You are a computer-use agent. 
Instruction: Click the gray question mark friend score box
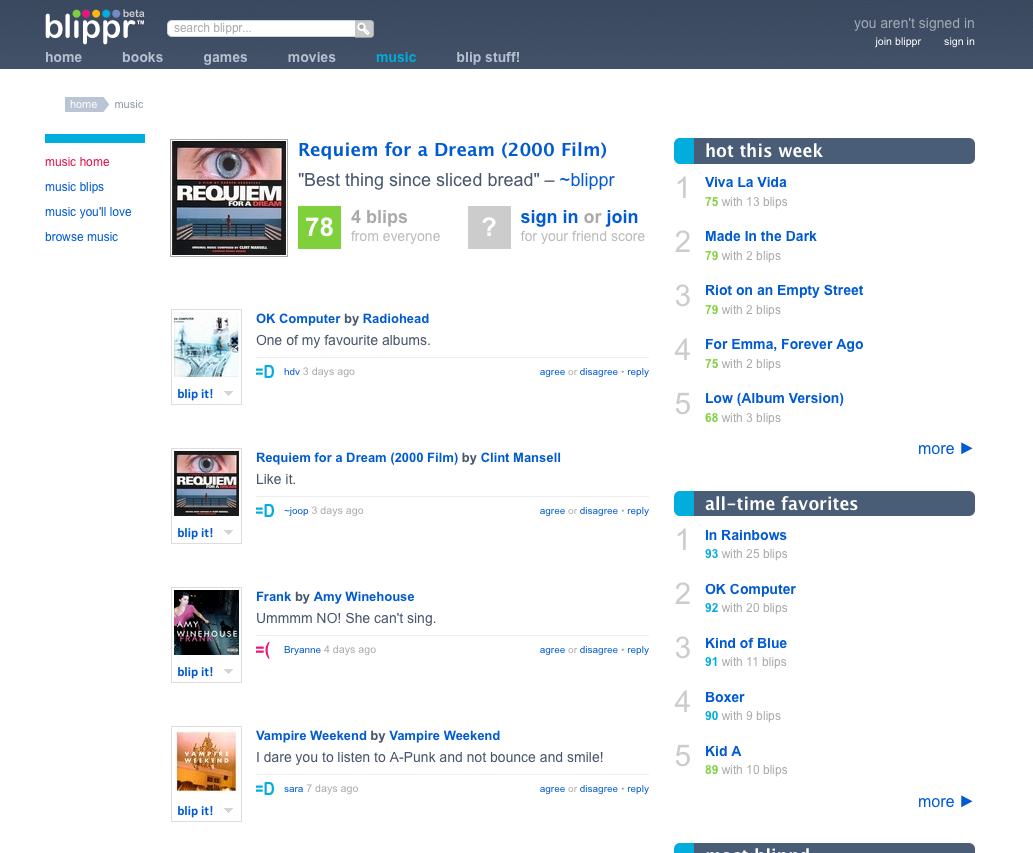[x=489, y=227]
